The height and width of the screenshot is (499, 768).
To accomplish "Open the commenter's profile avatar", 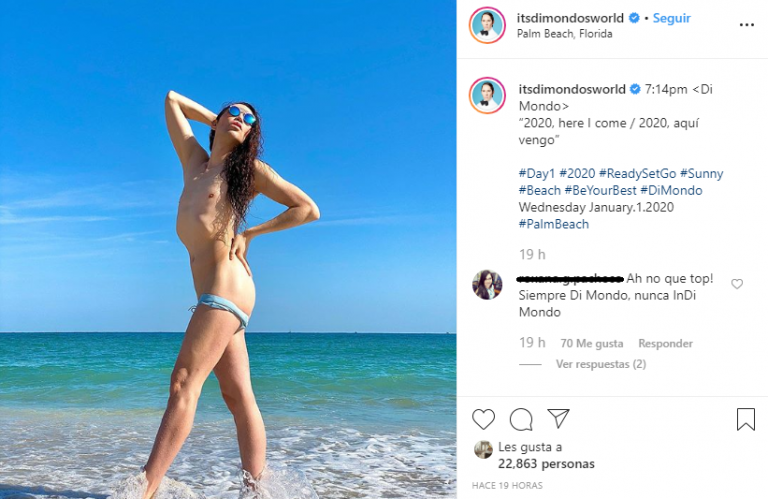I will (487, 284).
